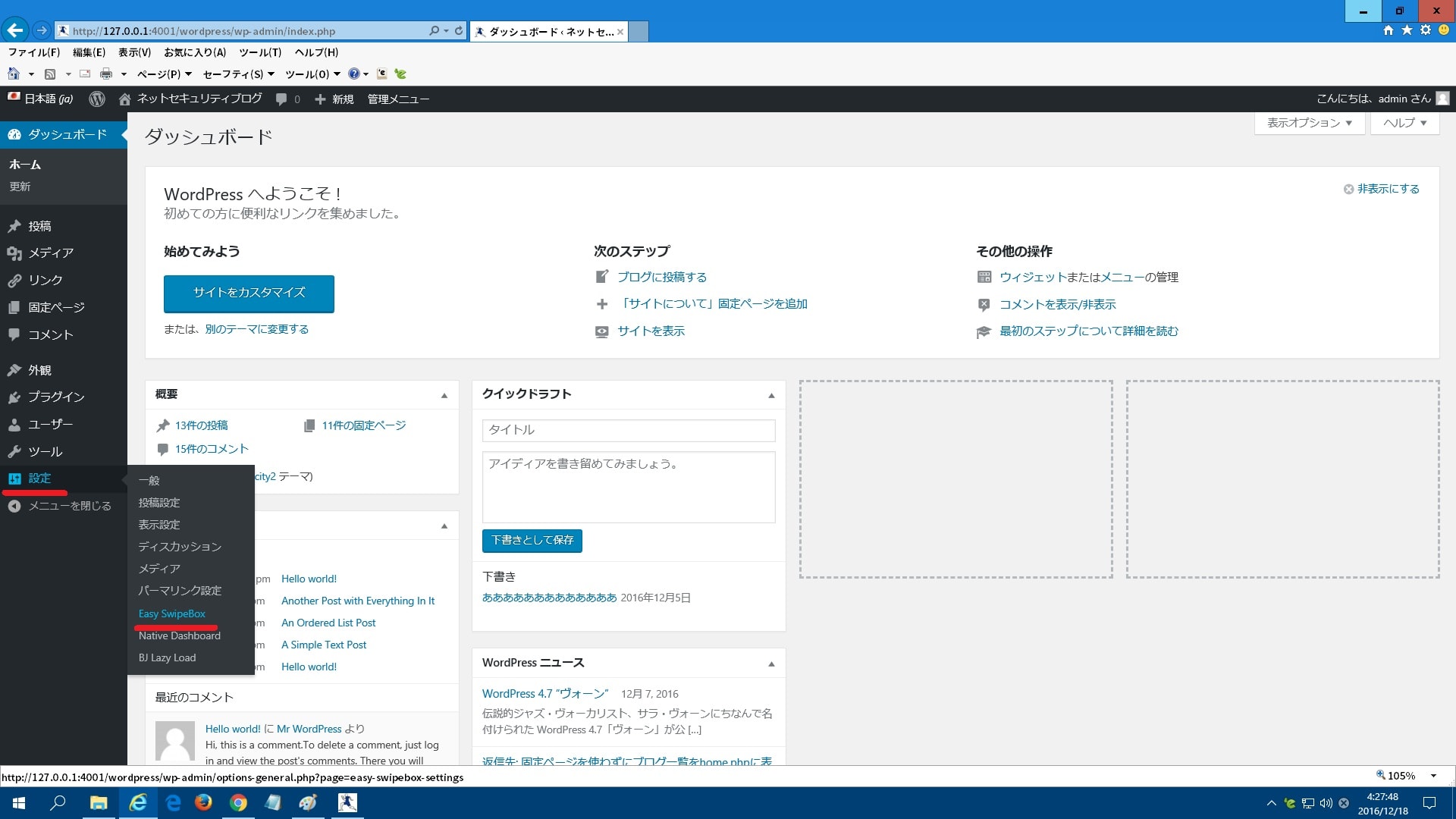Viewport: 1456px width, 819px height.
Task: Click the volume speaker tray icon
Action: pos(1326,803)
